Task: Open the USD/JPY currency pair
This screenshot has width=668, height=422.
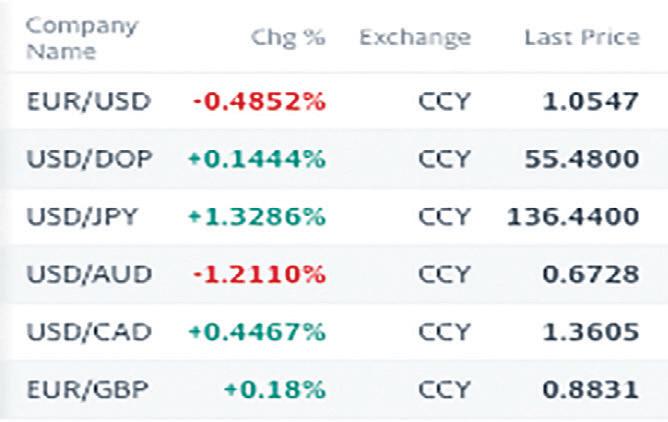Action: [82, 216]
